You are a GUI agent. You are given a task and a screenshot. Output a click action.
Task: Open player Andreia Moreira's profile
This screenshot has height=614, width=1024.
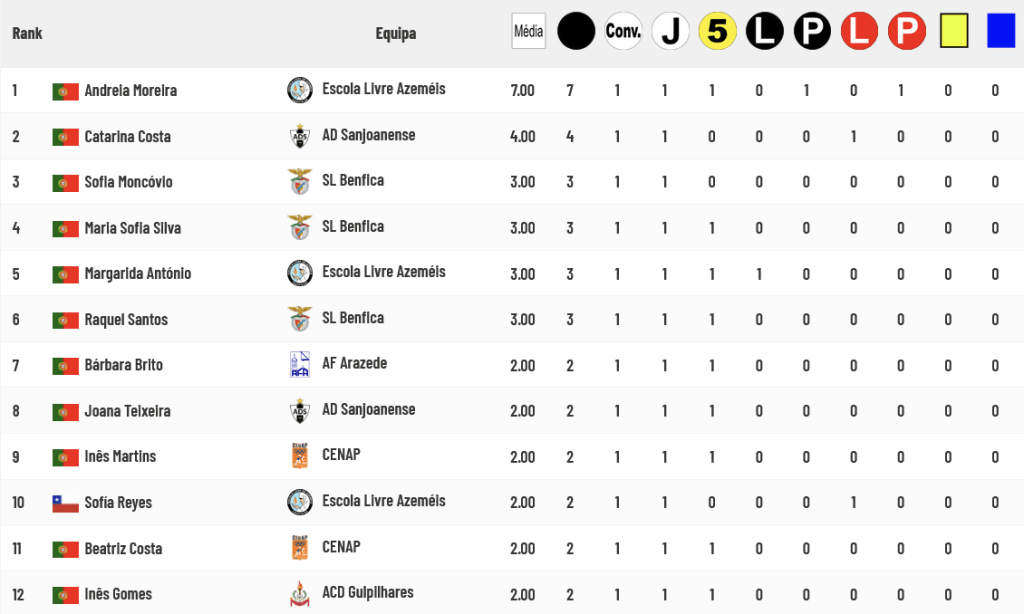(x=131, y=90)
